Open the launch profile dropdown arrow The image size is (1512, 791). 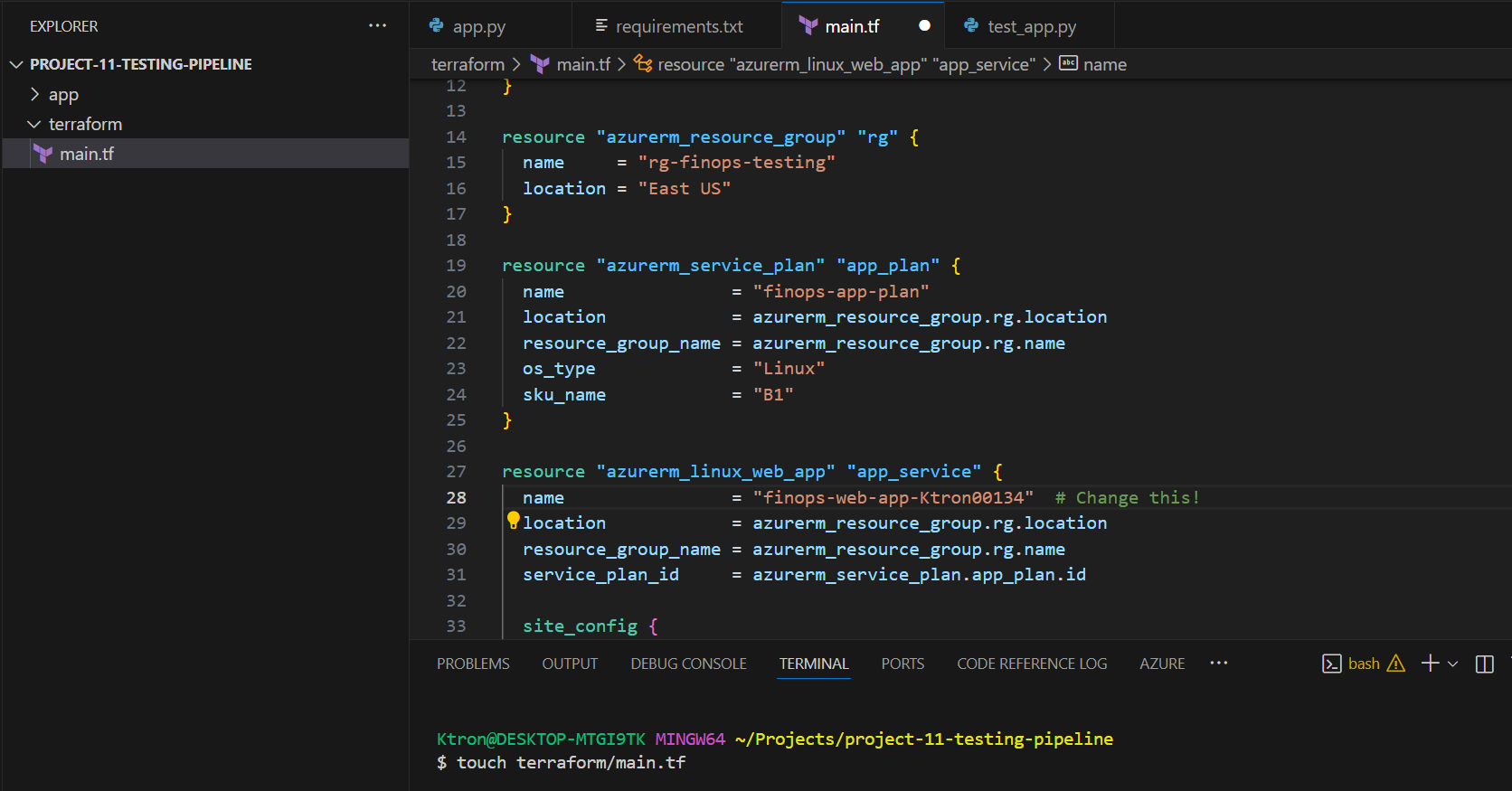1453,664
